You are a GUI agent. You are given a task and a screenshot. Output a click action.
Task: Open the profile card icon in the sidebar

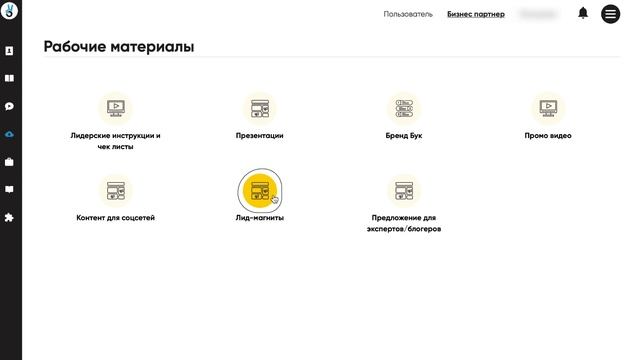(x=9, y=51)
